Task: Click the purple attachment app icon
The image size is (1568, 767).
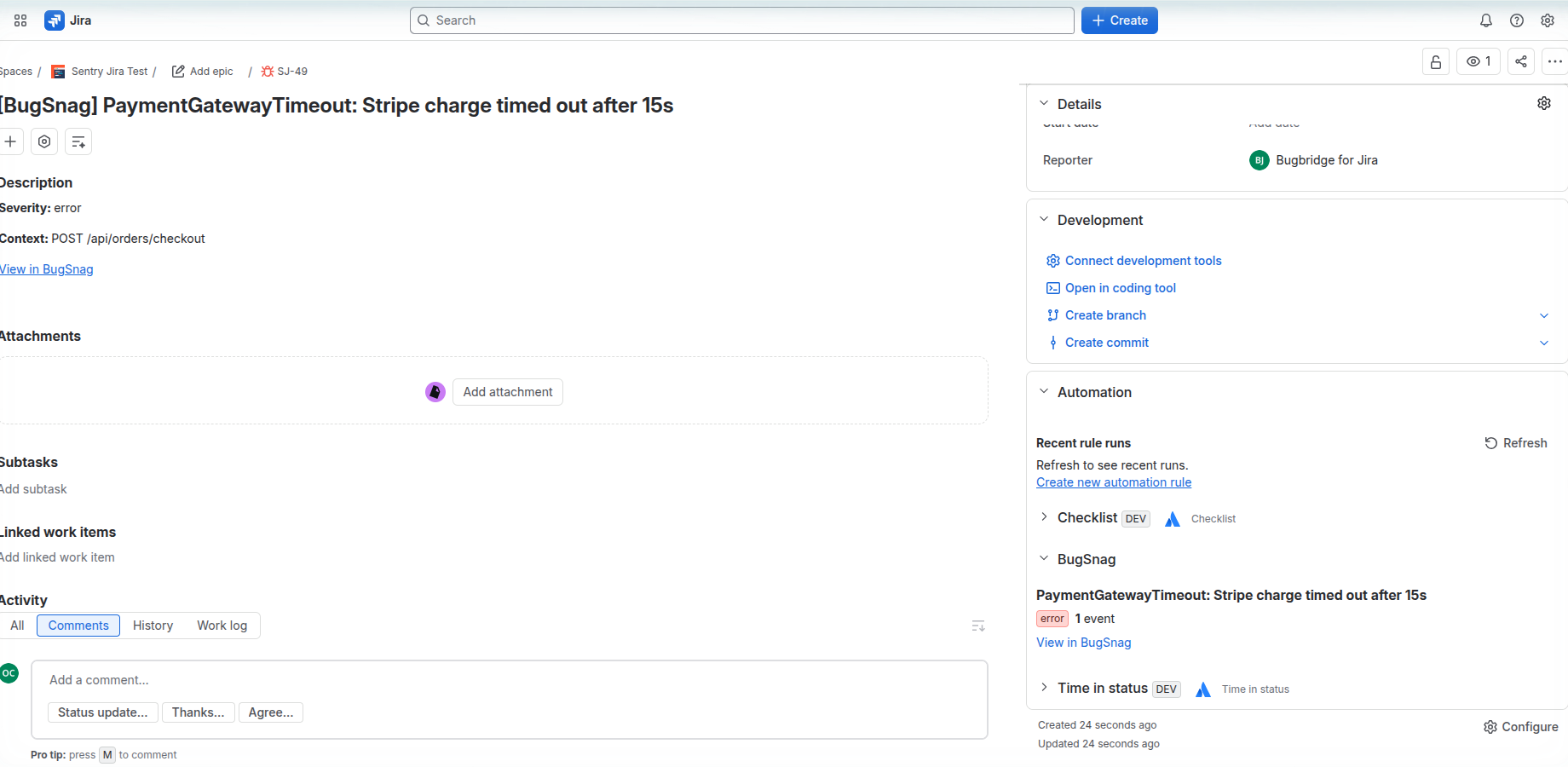Action: (x=435, y=392)
